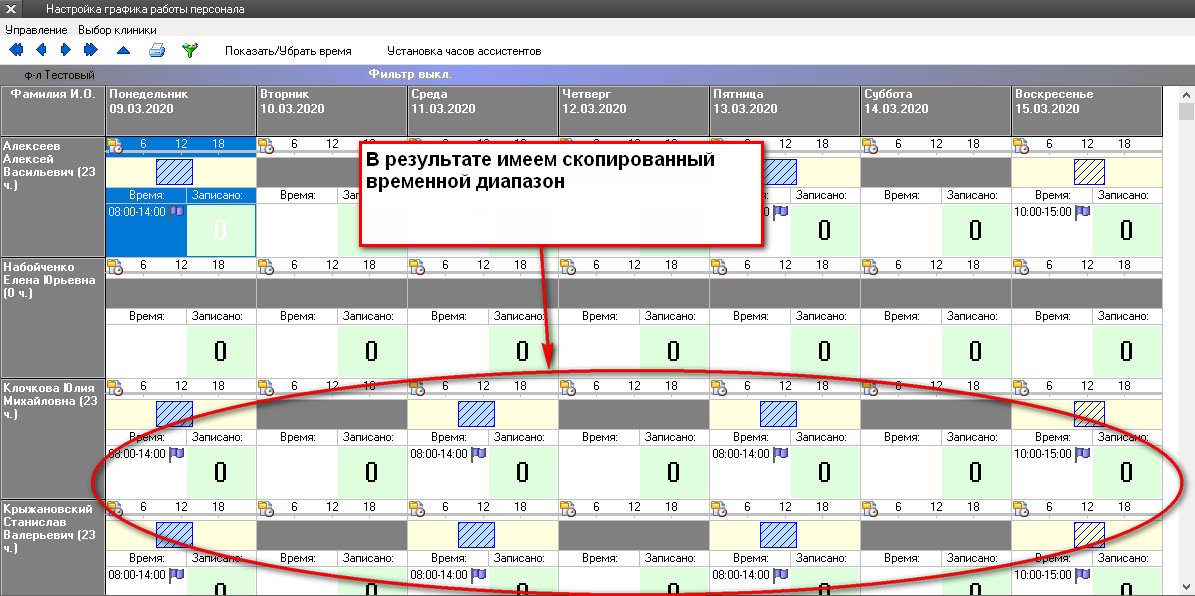Go to previous week with single left arrow
Viewport: 1195px width, 596px height.
41,50
